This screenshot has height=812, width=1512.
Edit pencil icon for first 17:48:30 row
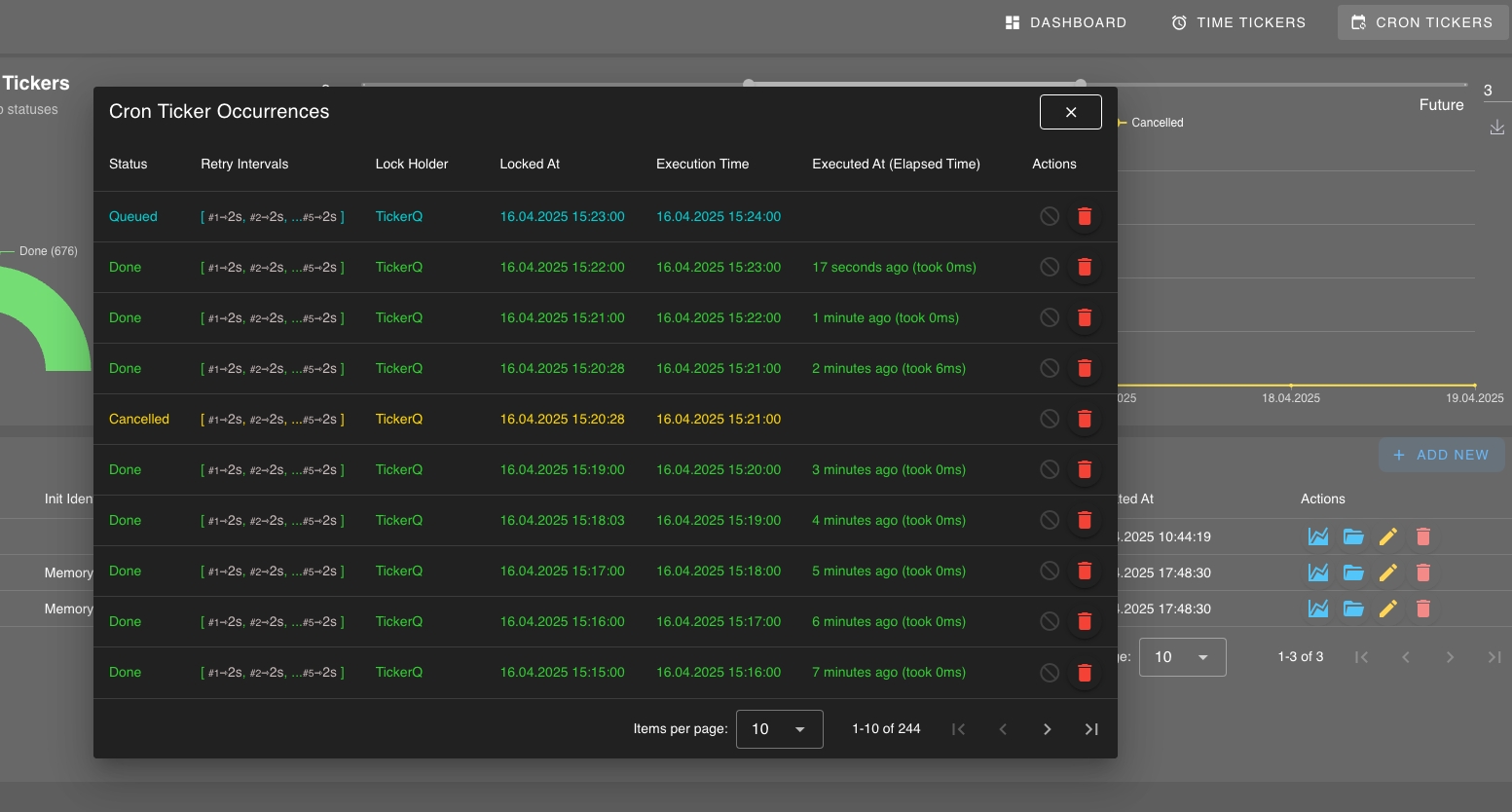[x=1388, y=572]
